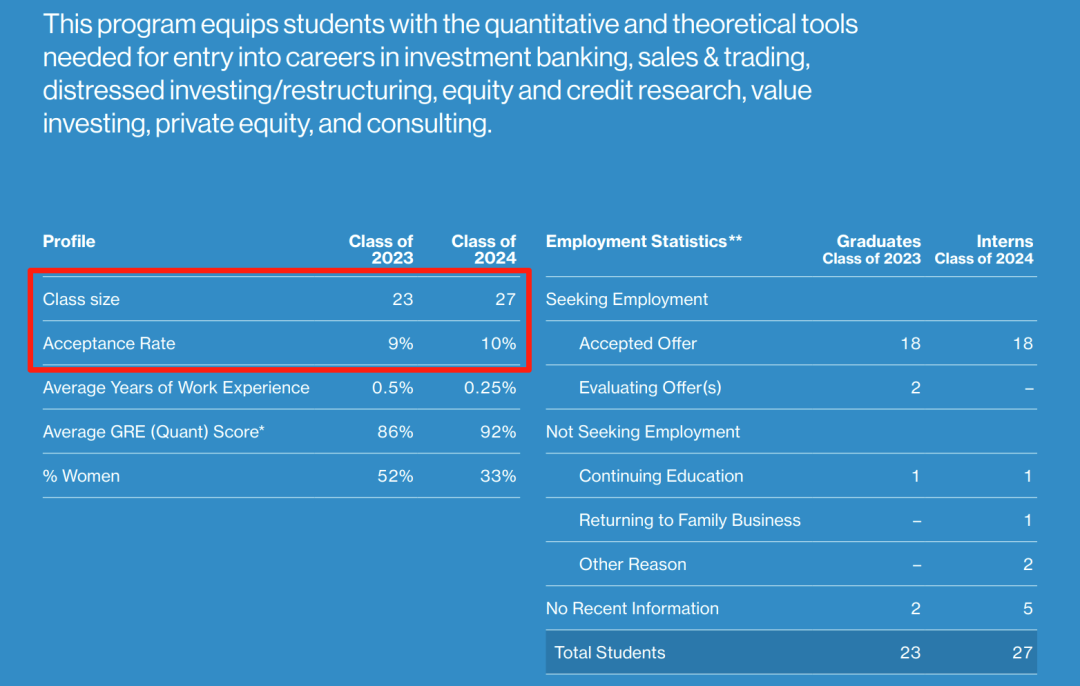Click the Acceptance Rate row label
1080x686 pixels.
(x=109, y=343)
